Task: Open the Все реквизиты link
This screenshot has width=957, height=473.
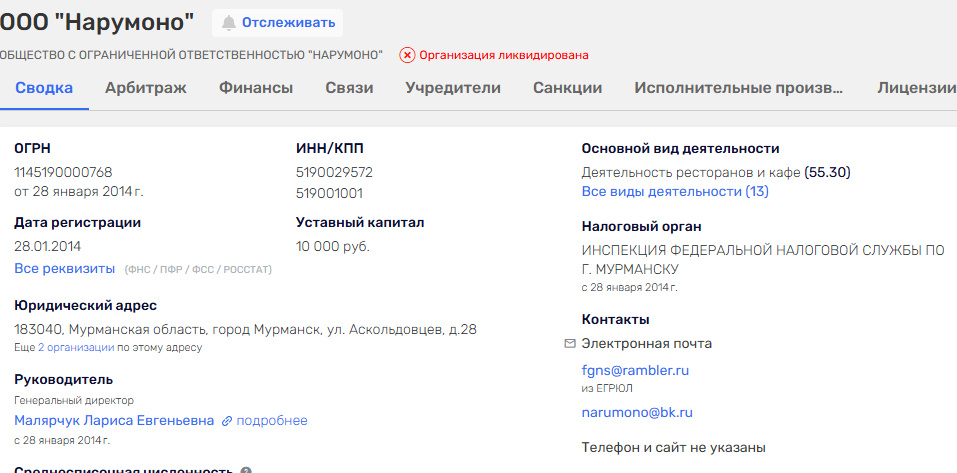Action: 65,269
